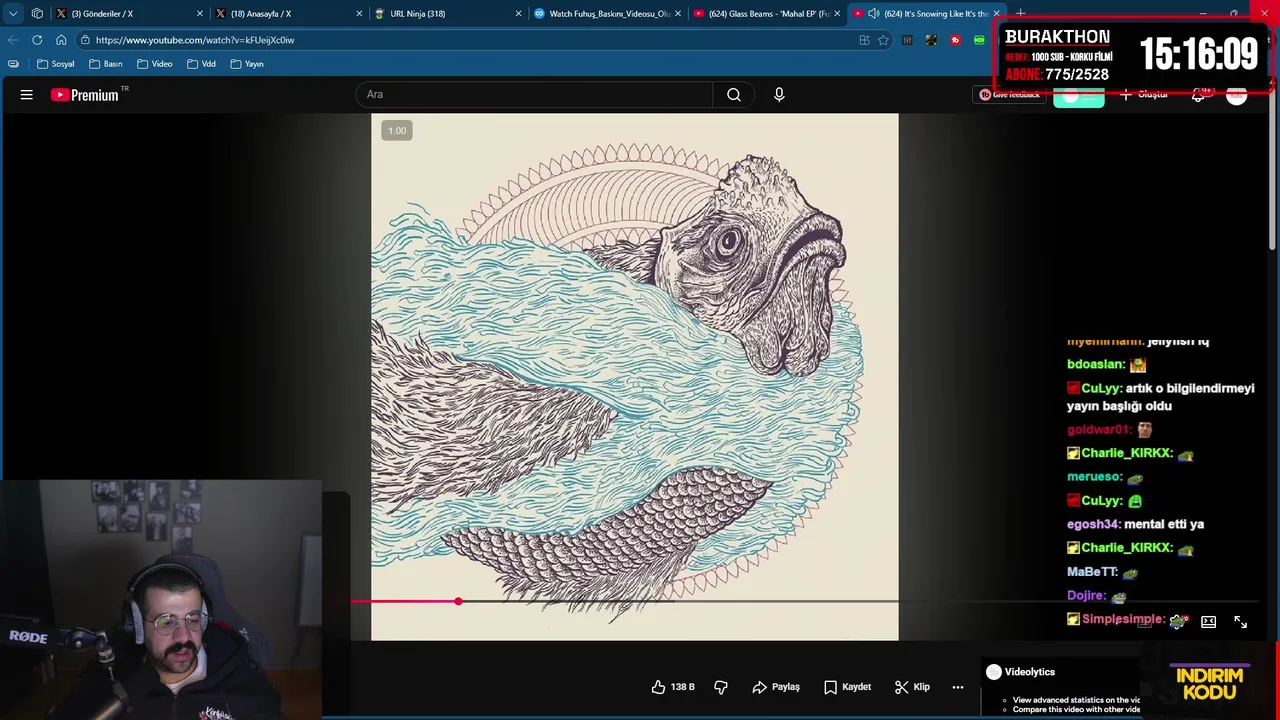The height and width of the screenshot is (720, 1280).
Task: Click the Videolytics panel header
Action: [1020, 672]
